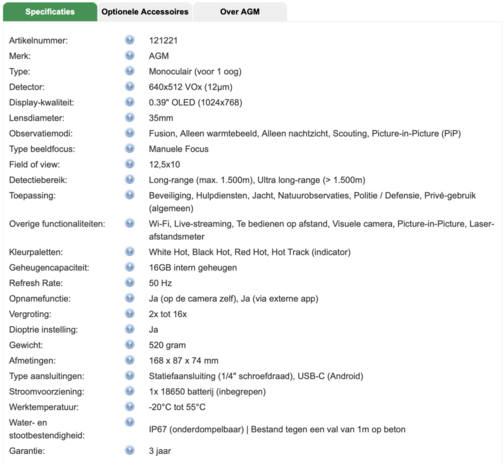Screen dimensions: 504x465
Task: Click the Detectiebereik: label
Action: pyautogui.click(x=38, y=180)
